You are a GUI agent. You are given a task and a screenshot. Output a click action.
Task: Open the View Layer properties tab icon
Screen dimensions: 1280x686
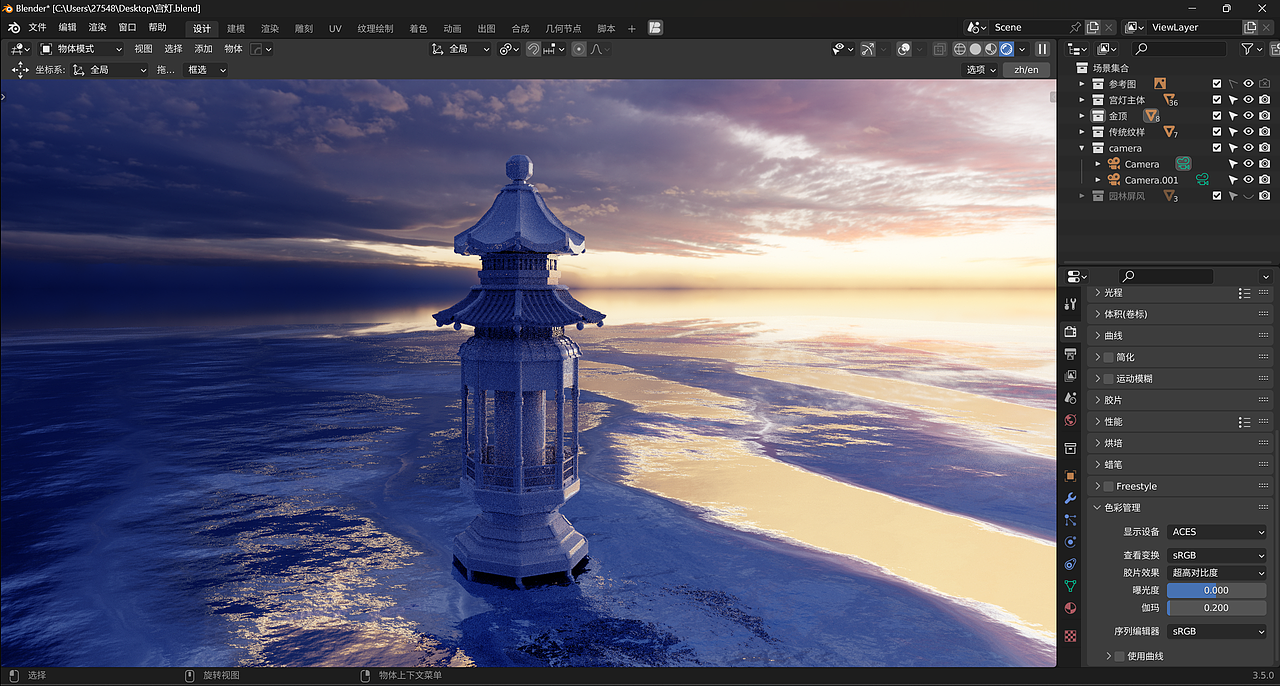[1070, 376]
